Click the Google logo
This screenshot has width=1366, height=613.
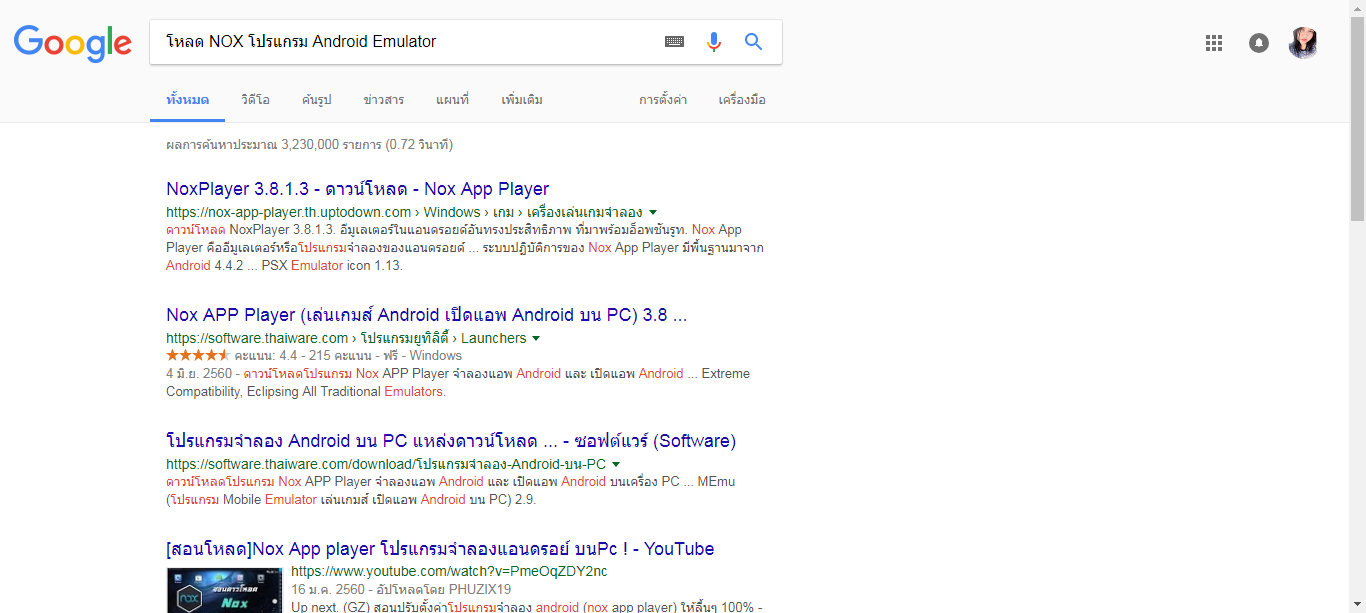[x=72, y=42]
